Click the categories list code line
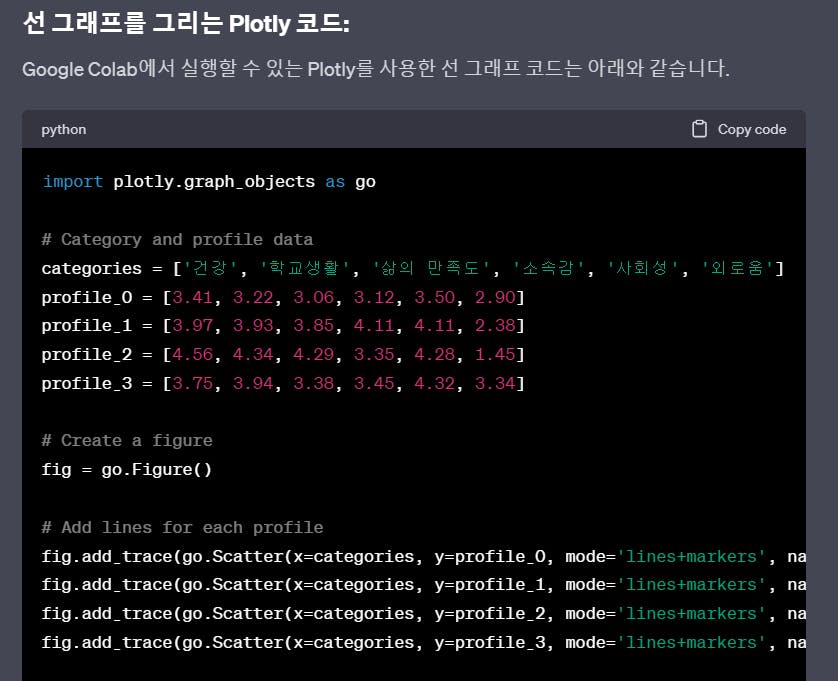Image resolution: width=838 pixels, height=681 pixels. coord(413,268)
